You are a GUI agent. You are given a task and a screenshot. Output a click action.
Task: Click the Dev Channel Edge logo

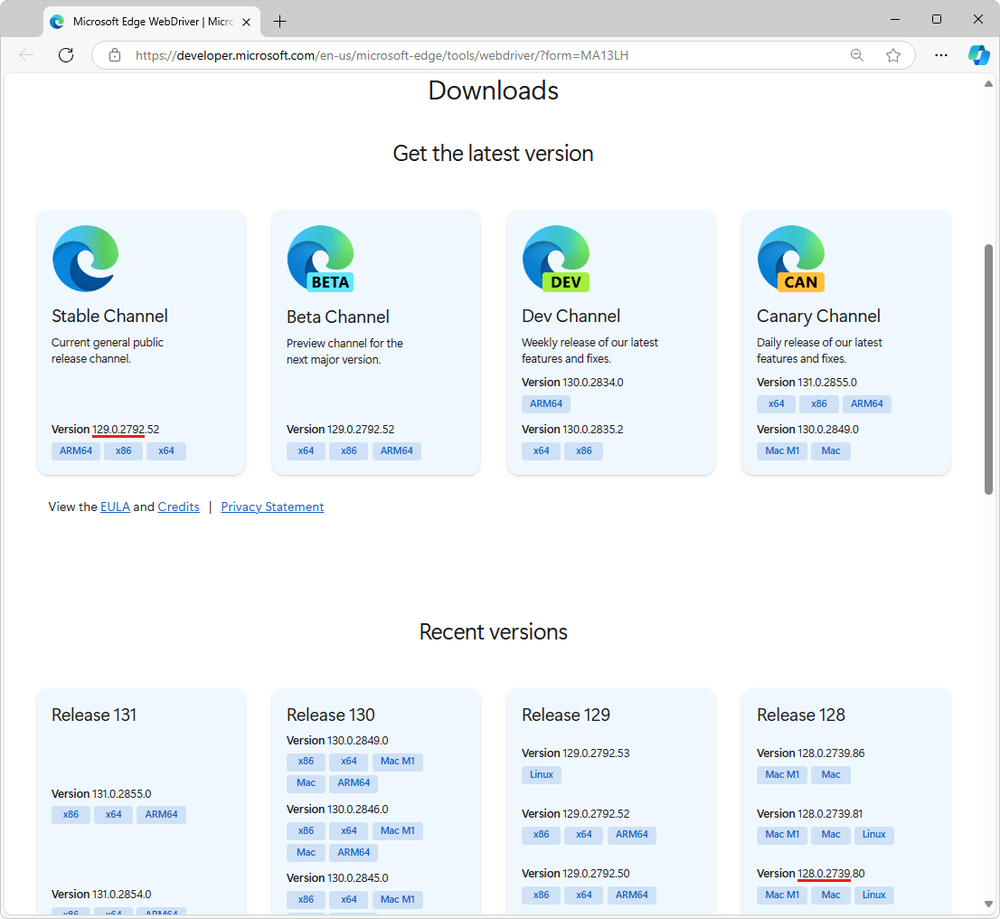(556, 258)
